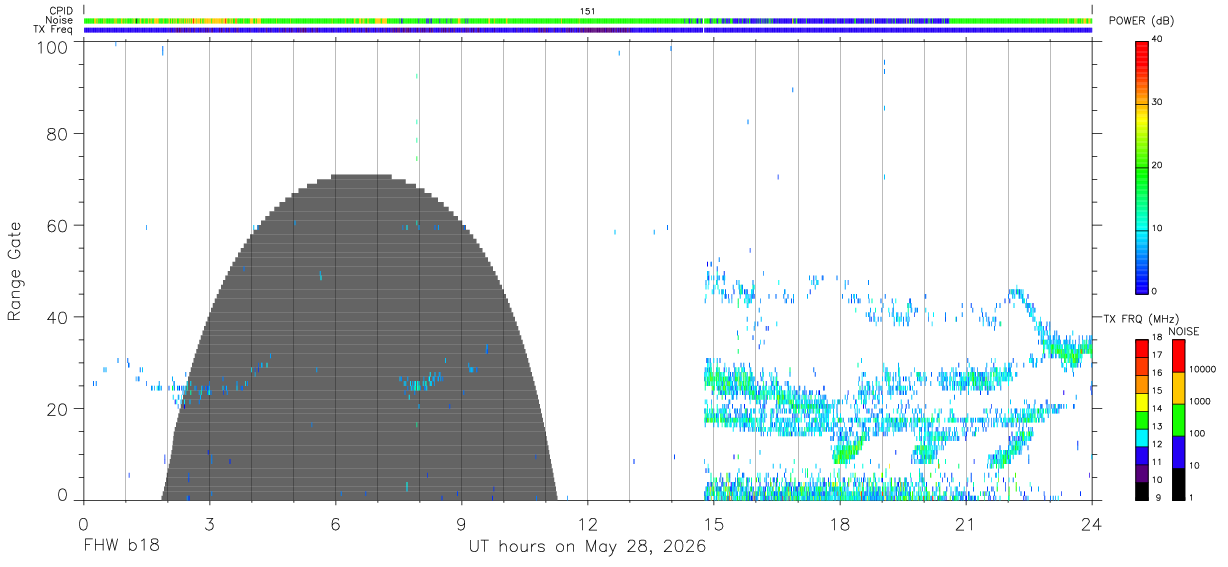Click the 18 tick on UT hours axis

point(839,524)
